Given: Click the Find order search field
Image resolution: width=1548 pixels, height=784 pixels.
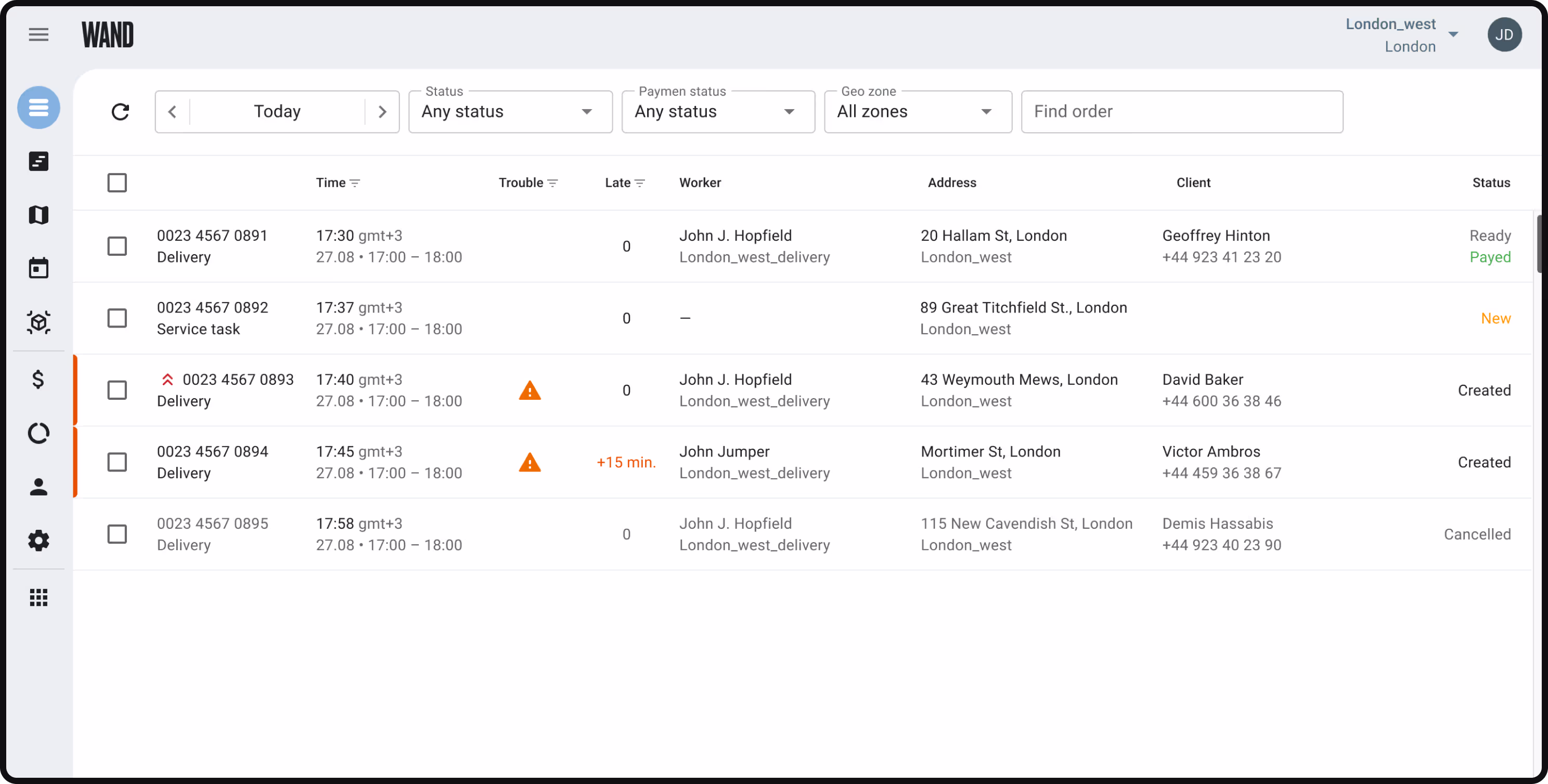Looking at the screenshot, I should [x=1181, y=112].
